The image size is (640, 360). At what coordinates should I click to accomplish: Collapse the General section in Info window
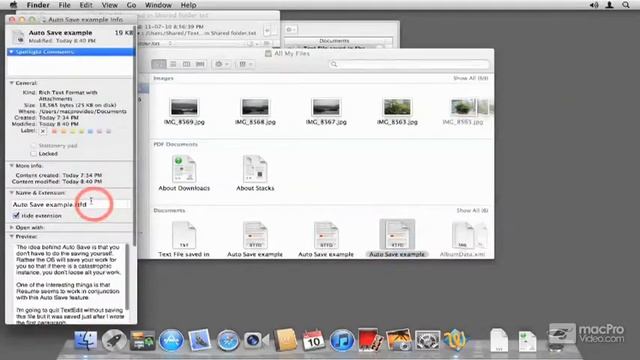11,83
